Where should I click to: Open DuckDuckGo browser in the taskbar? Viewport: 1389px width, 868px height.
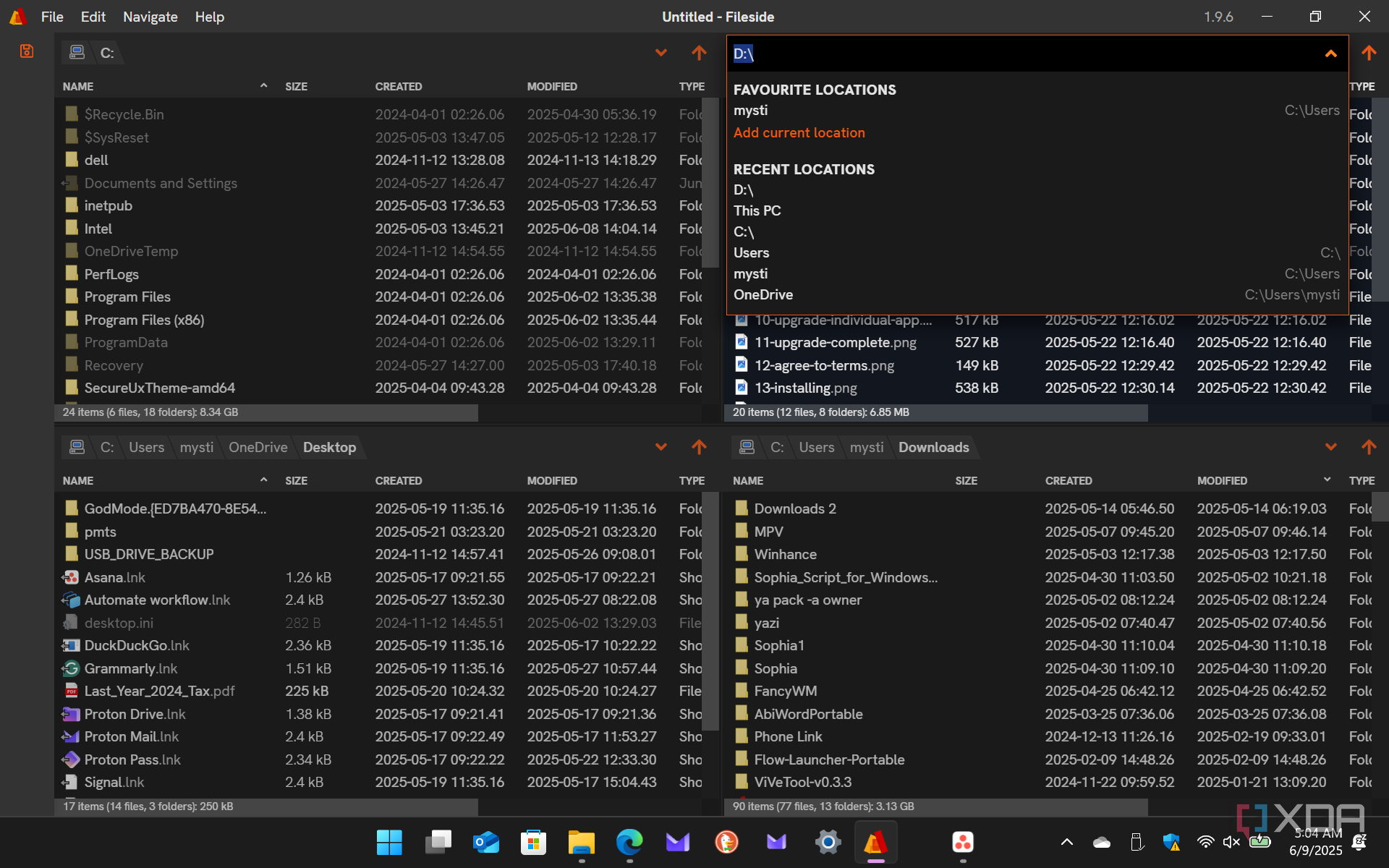[726, 842]
